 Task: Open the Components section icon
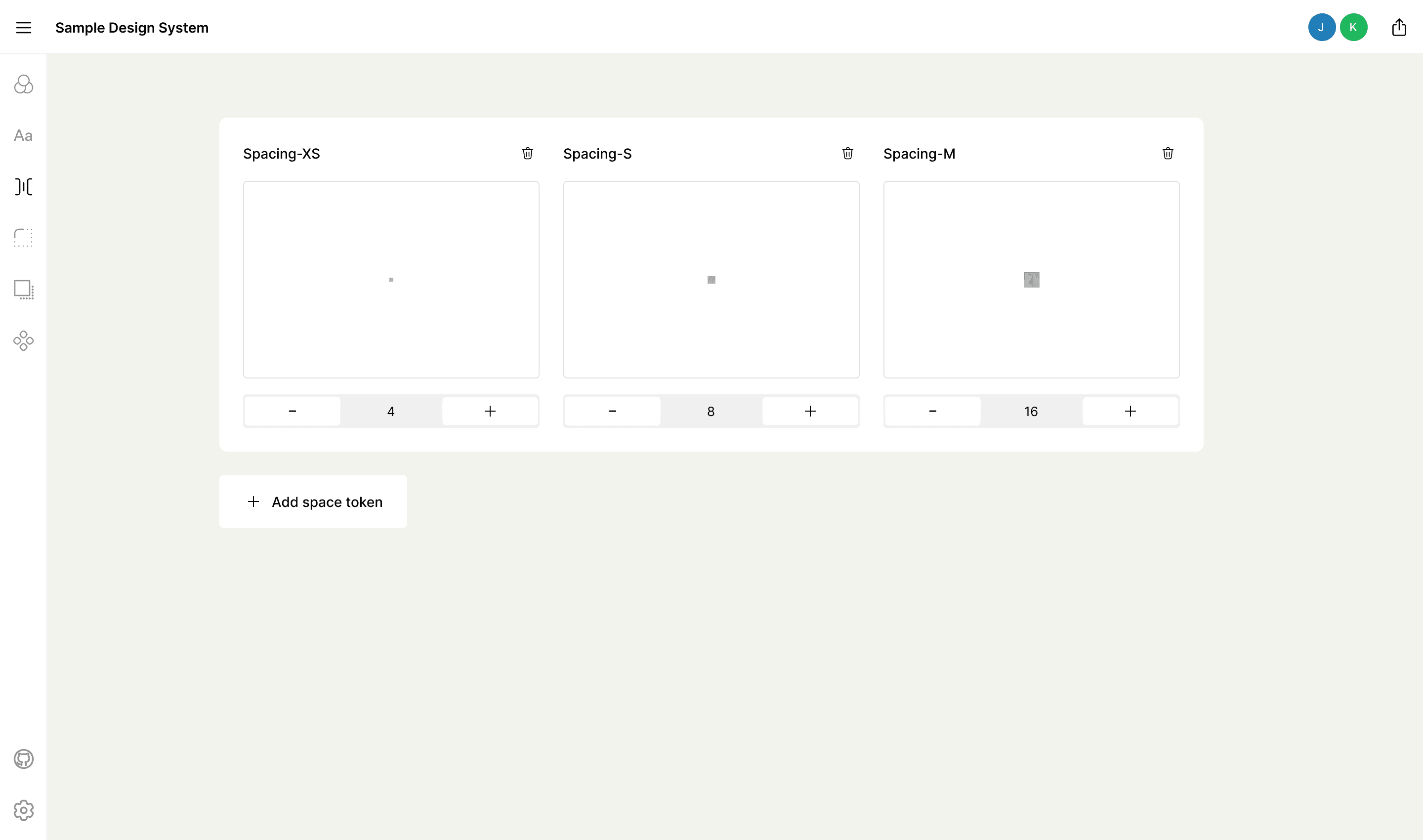coord(23,341)
